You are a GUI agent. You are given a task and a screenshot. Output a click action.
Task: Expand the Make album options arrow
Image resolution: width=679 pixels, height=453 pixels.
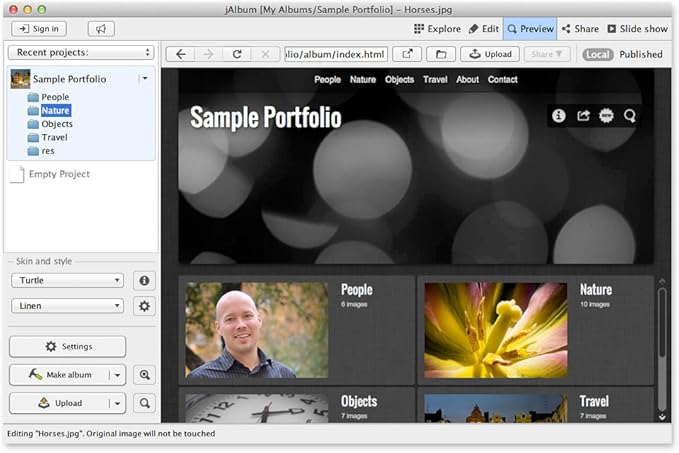click(118, 375)
